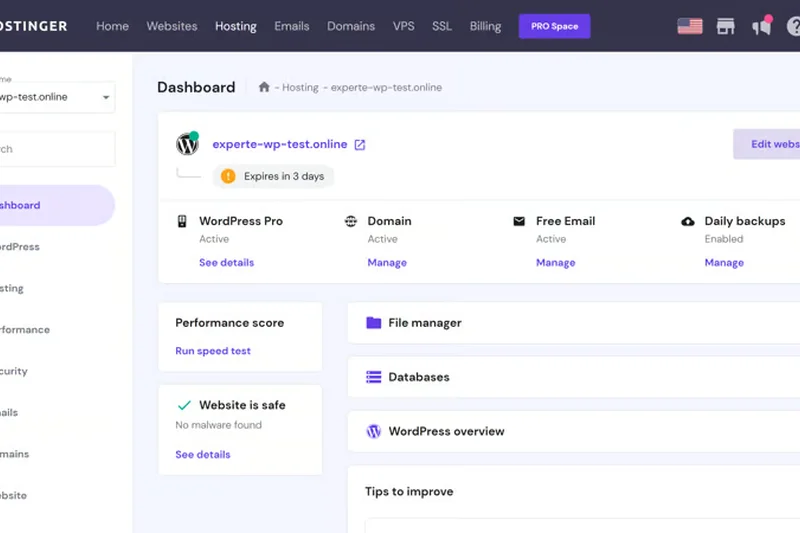Open Emails in top navigation
Viewport: 800px width, 533px height.
292,26
